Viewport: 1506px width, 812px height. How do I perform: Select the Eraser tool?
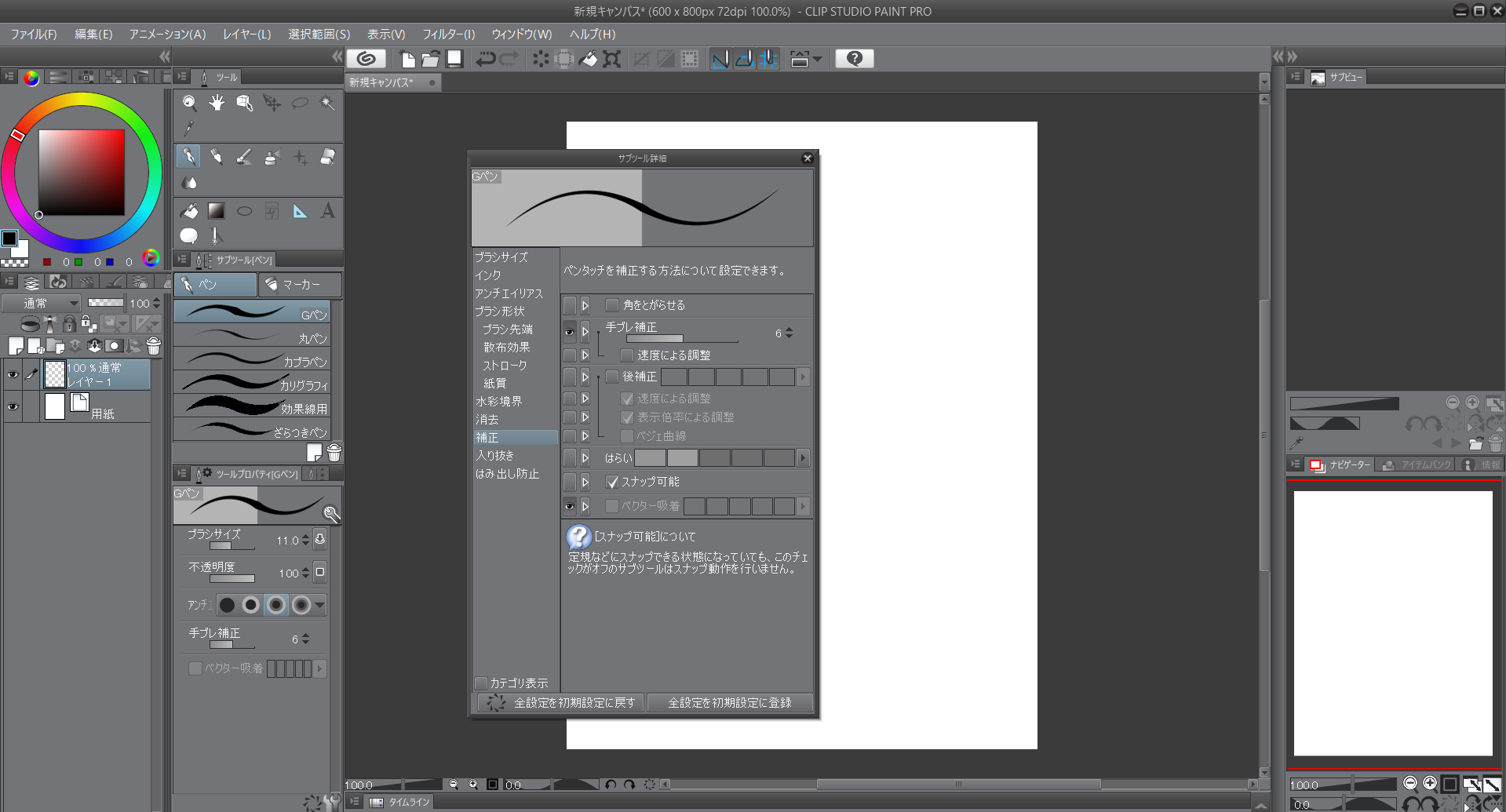pos(328,157)
